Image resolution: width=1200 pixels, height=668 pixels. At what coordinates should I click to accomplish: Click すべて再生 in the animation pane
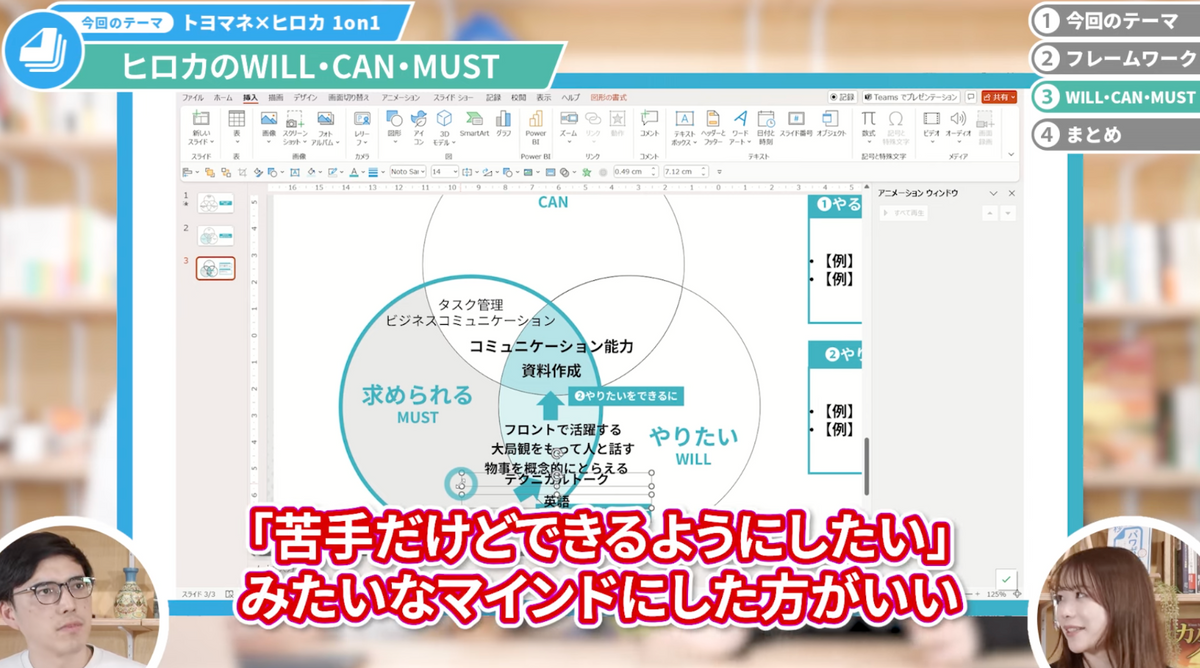(904, 213)
